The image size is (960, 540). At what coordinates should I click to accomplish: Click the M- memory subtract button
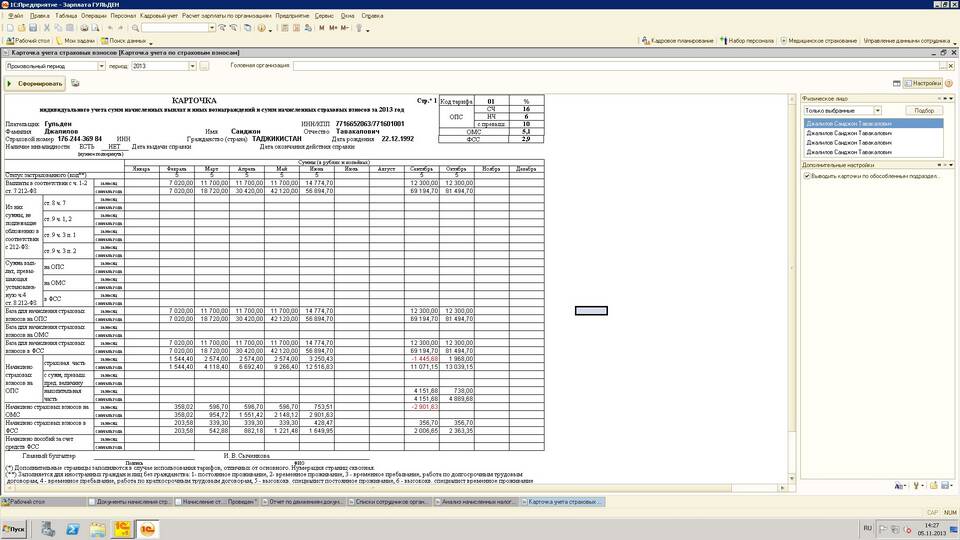pos(345,28)
